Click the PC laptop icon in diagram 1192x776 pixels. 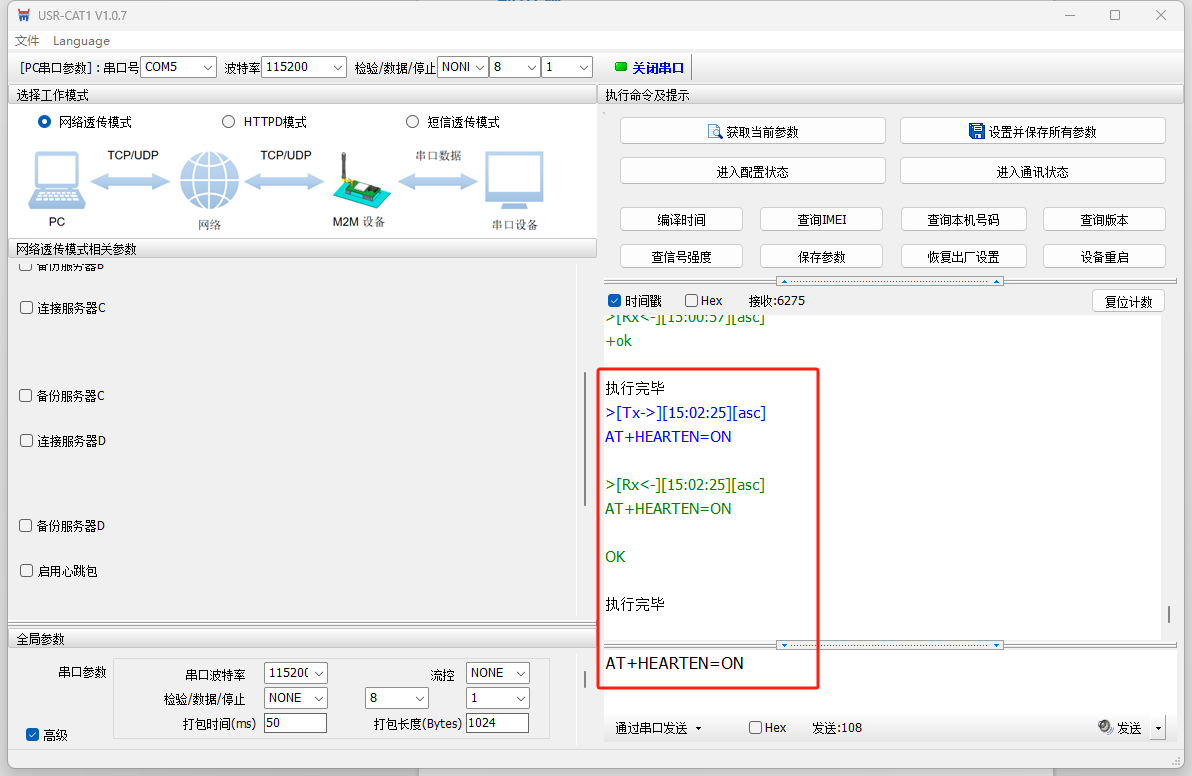(x=57, y=181)
